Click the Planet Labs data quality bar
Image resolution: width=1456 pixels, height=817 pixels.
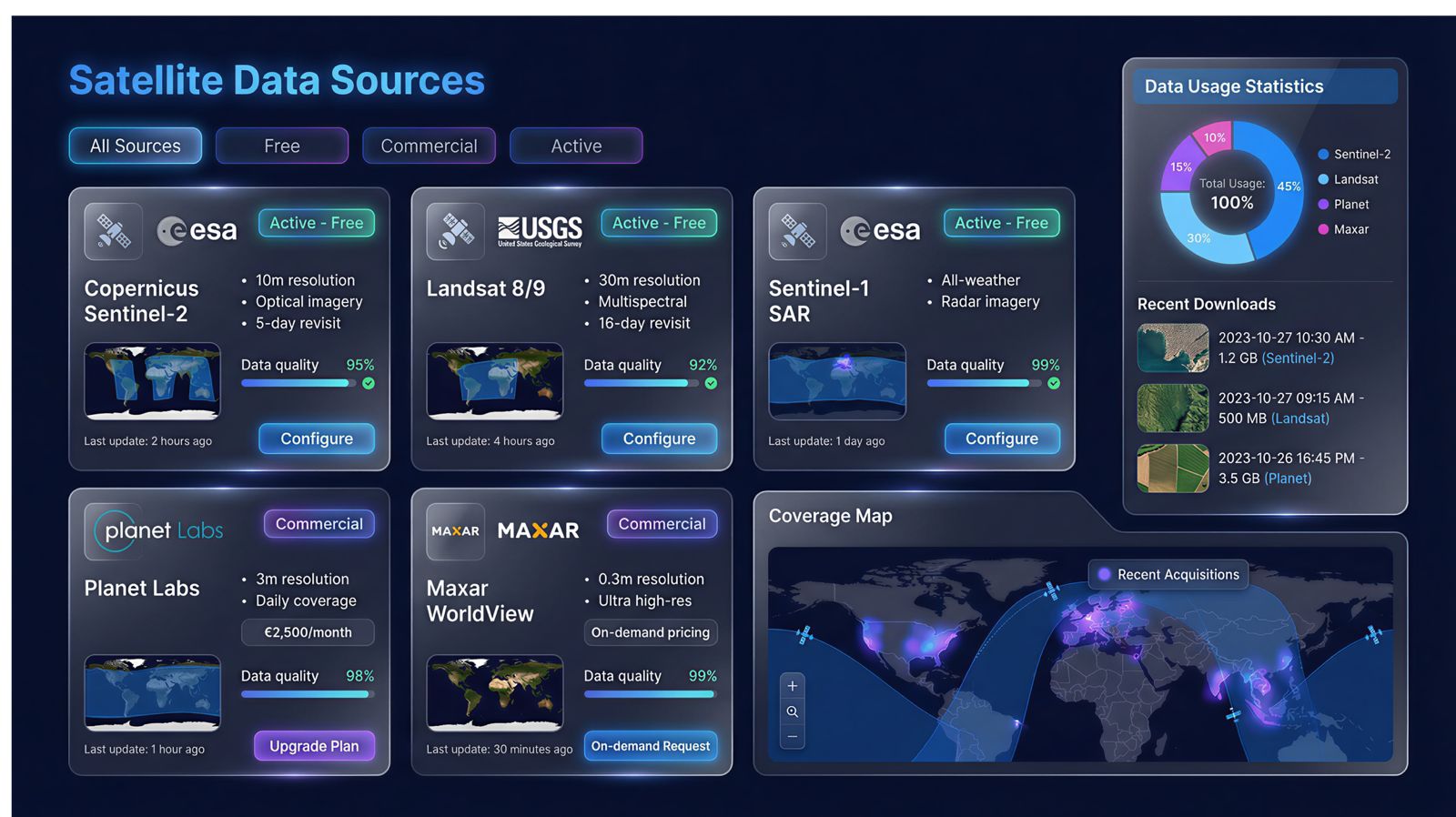[307, 694]
